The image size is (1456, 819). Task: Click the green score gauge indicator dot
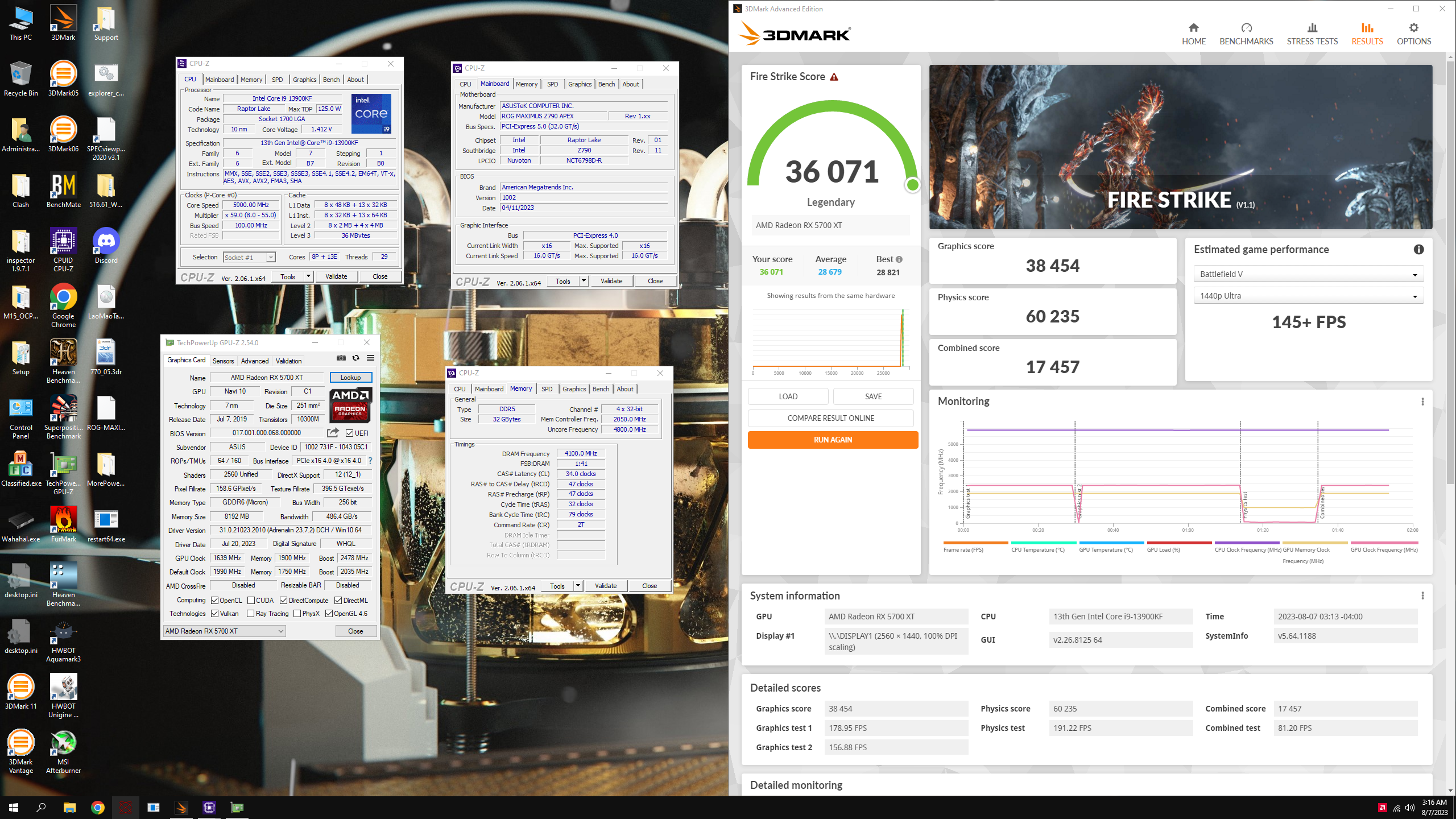(912, 184)
